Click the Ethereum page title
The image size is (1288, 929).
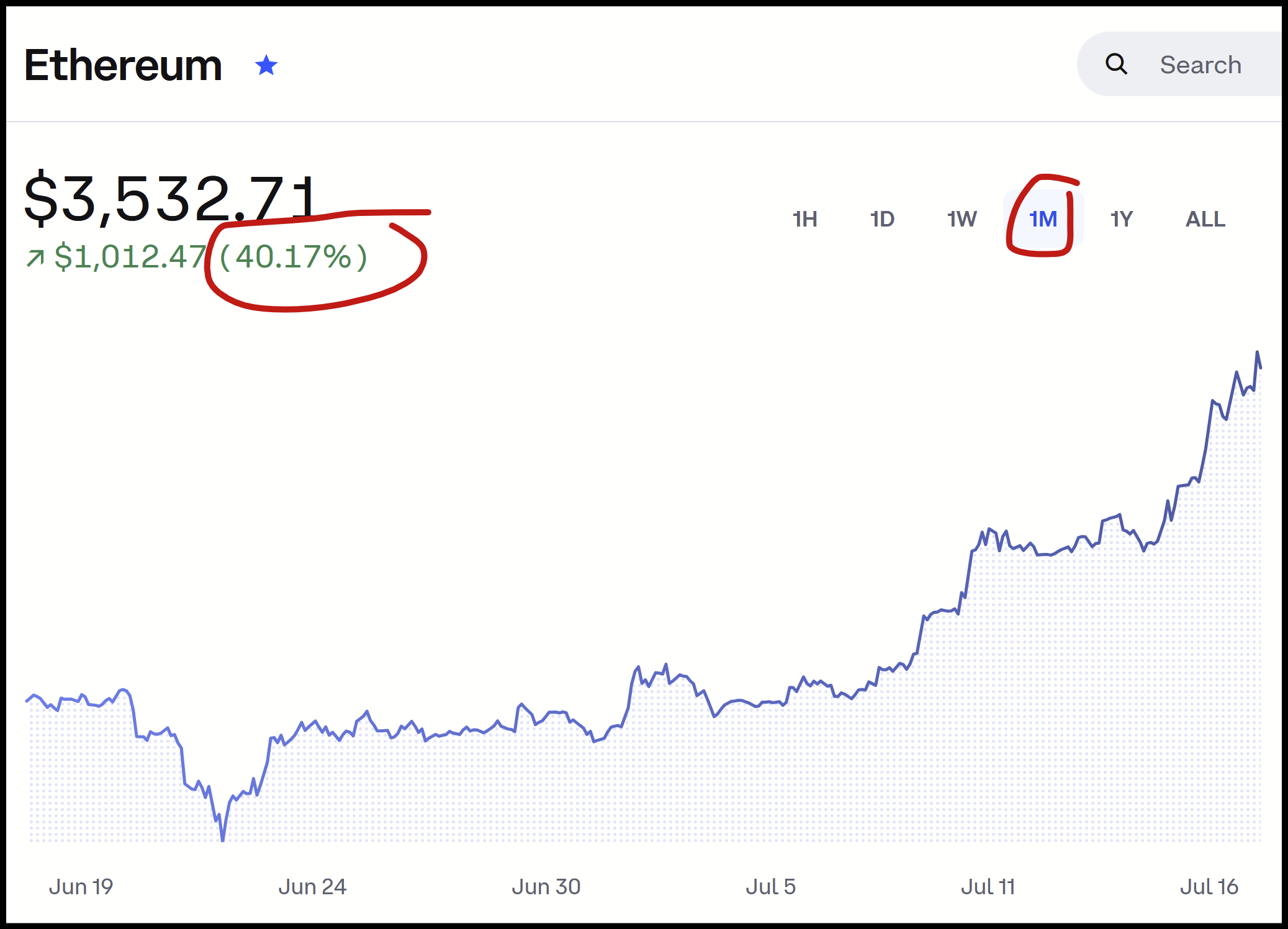coord(123,65)
